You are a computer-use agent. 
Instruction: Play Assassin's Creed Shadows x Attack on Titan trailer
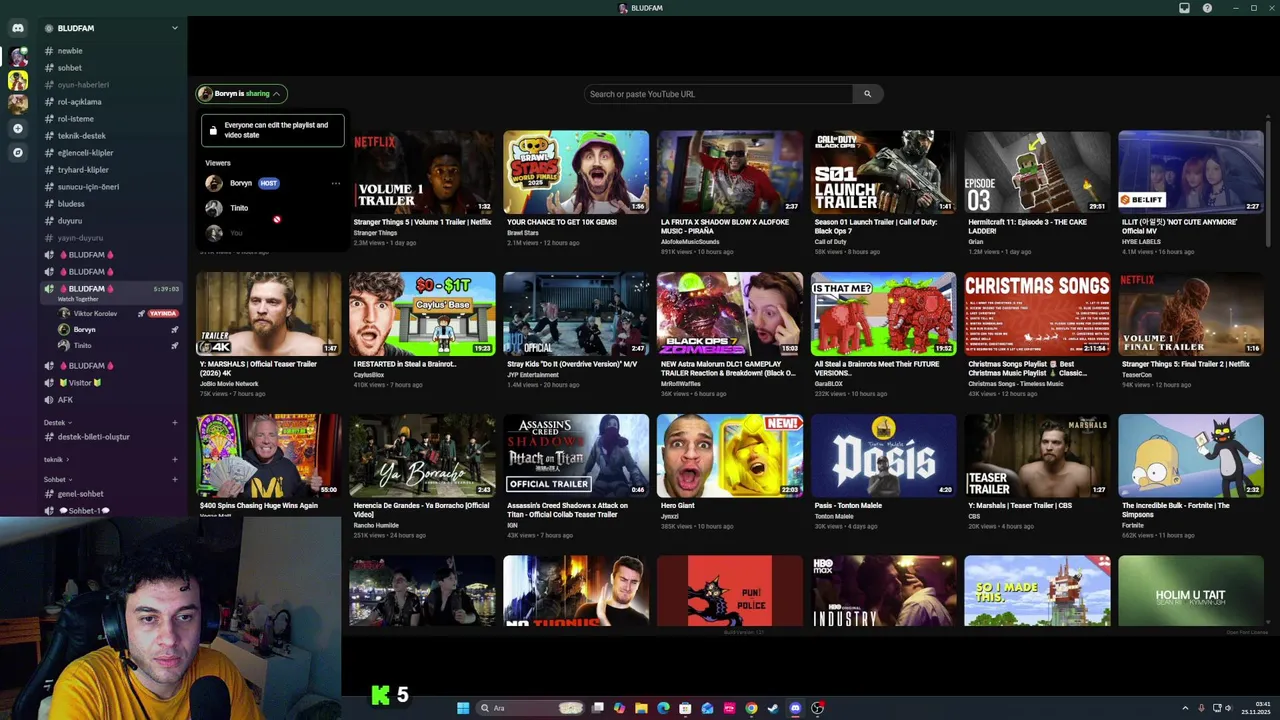click(576, 456)
